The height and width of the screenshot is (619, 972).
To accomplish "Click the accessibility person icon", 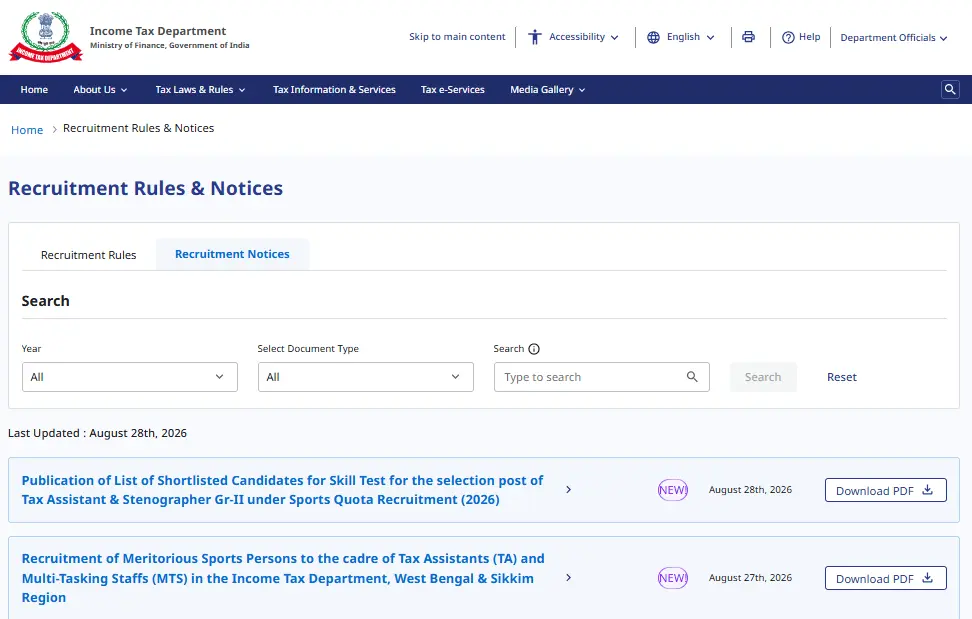I will (x=534, y=37).
